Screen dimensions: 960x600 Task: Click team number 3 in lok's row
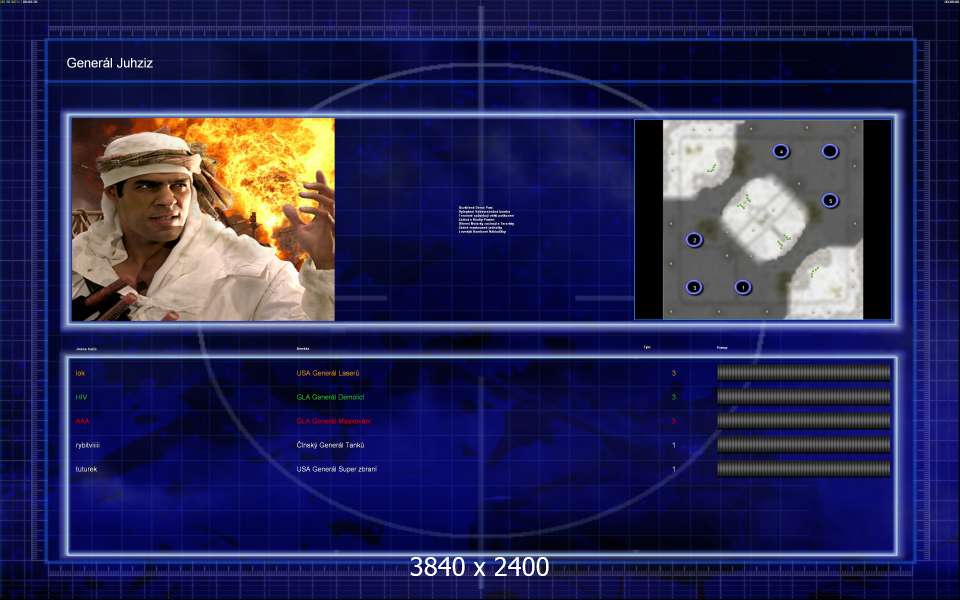[673, 373]
